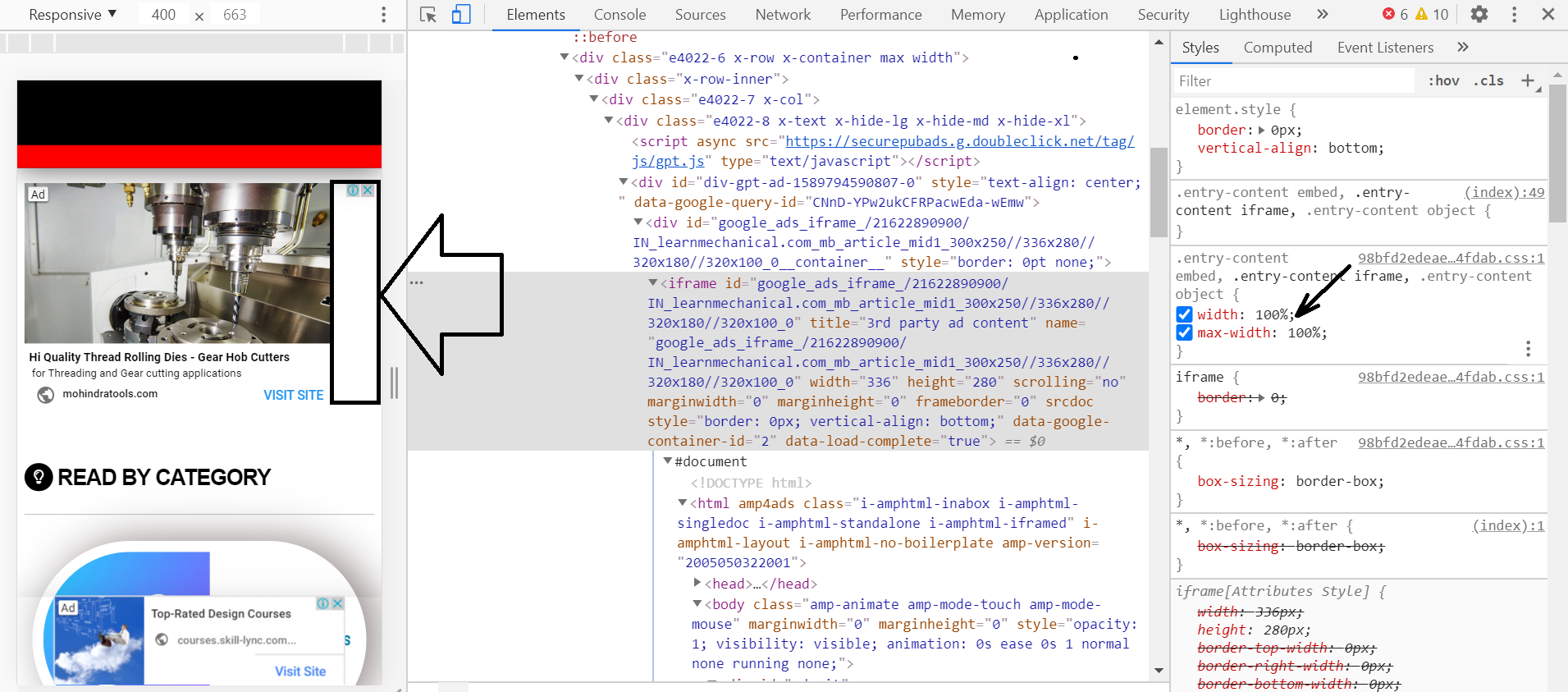Toggle the device toolbar icon

click(x=461, y=15)
